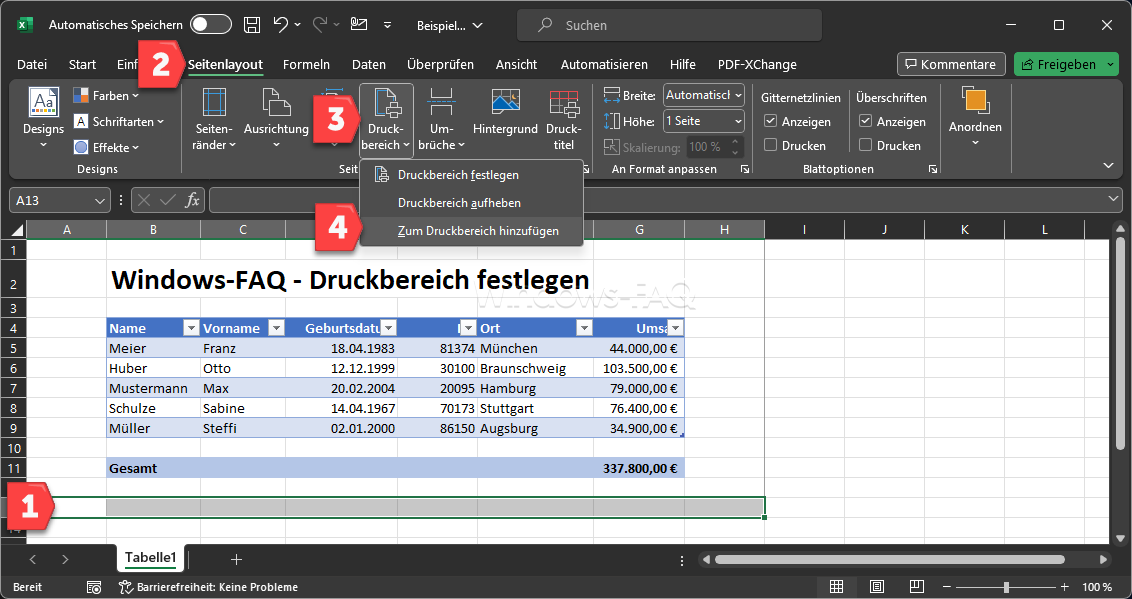The image size is (1132, 599).
Task: Click the zoom slider handle
Action: pos(1006,587)
